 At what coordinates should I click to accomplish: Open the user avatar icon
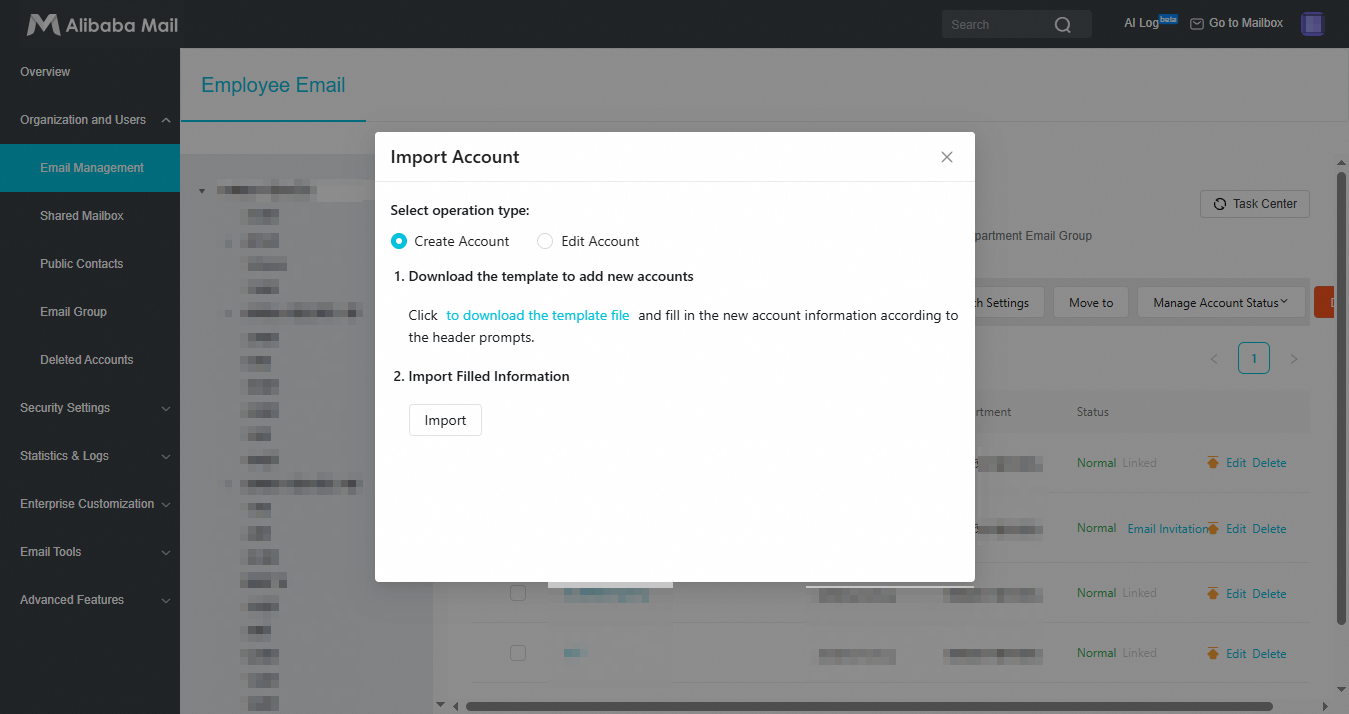(x=1313, y=24)
